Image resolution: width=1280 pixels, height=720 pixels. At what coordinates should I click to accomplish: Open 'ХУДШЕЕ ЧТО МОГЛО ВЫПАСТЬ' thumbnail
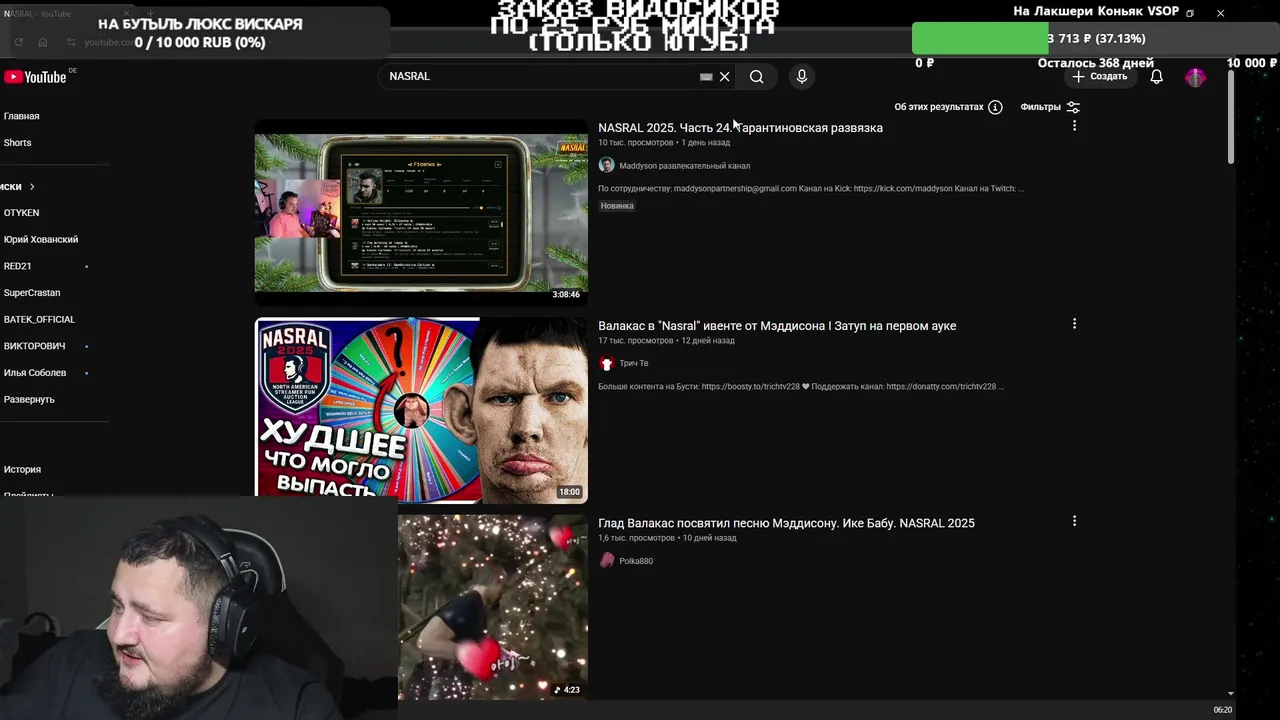point(421,410)
